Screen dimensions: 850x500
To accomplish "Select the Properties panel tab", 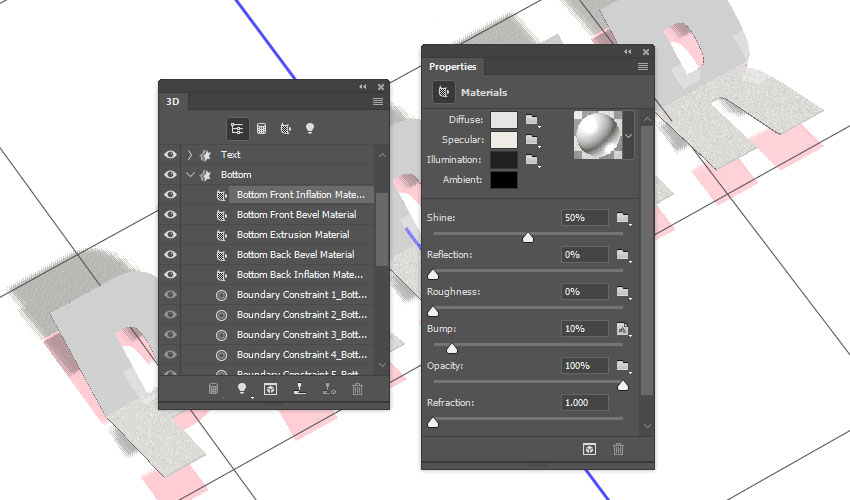I will pyautogui.click(x=453, y=67).
